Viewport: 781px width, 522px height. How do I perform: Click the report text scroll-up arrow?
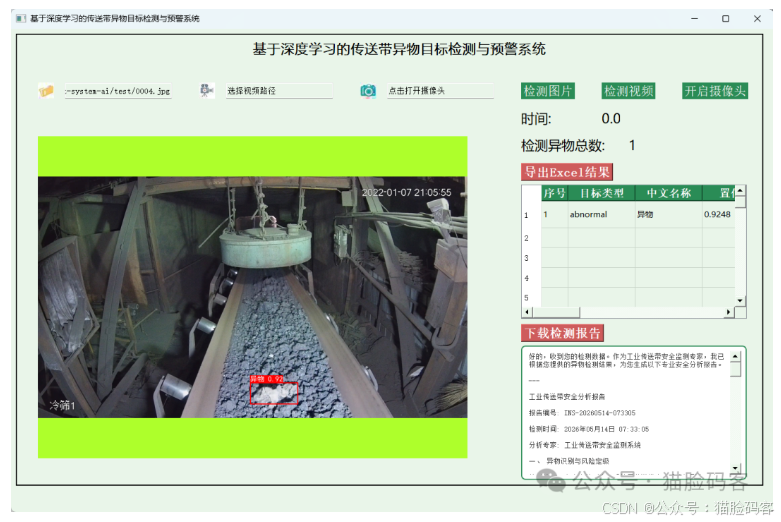(735, 356)
